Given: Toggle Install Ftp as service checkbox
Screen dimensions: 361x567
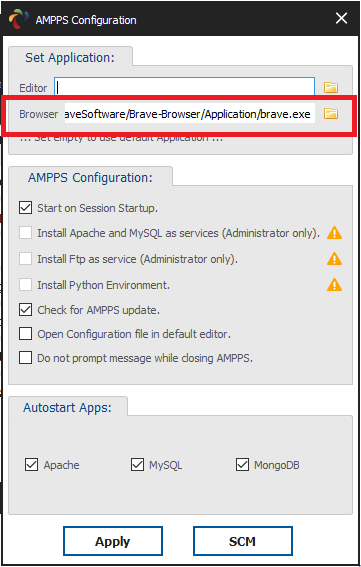Looking at the screenshot, I should point(25,259).
